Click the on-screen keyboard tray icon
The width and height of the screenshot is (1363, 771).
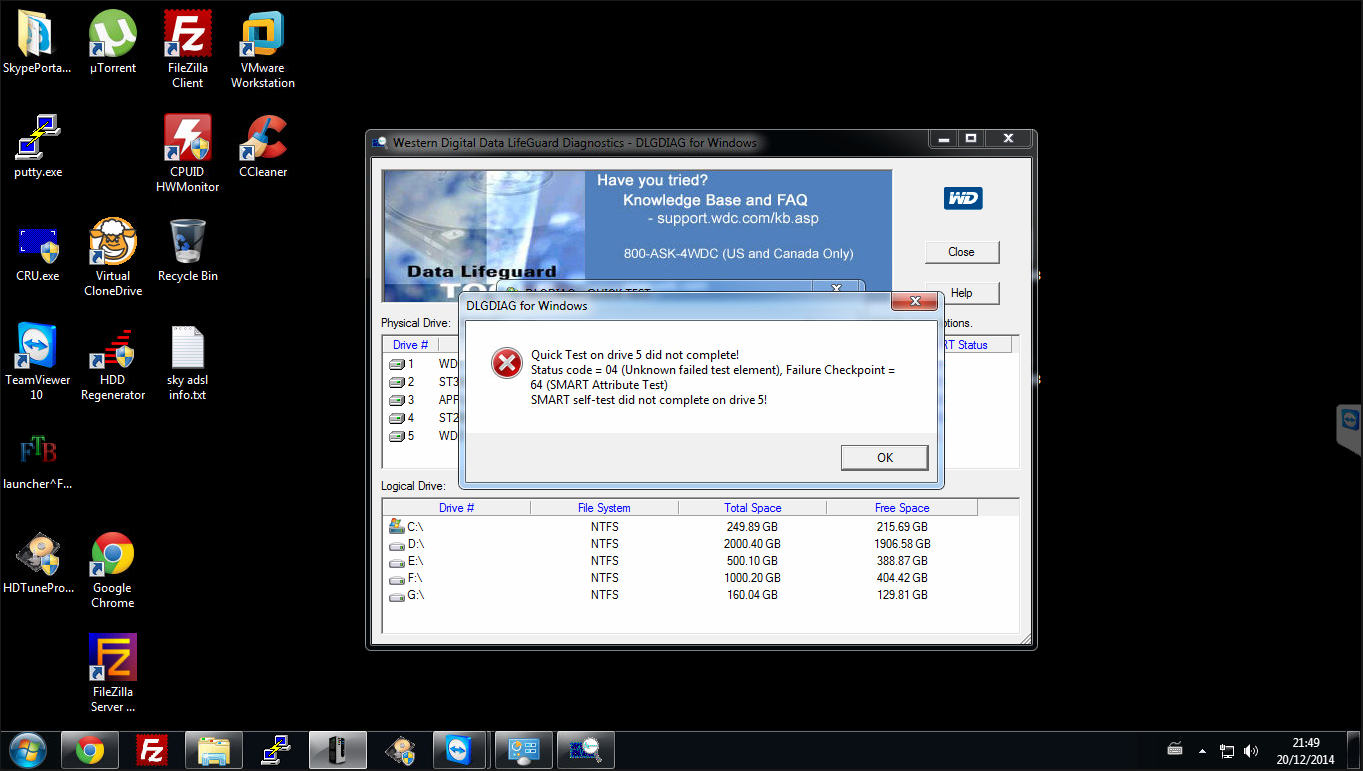1176,750
